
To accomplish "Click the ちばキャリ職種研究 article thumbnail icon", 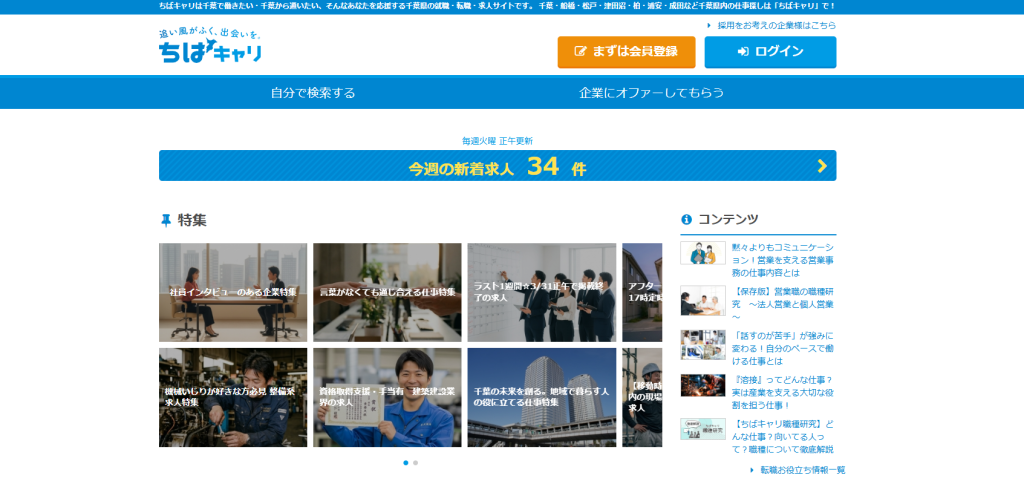I will tap(702, 429).
